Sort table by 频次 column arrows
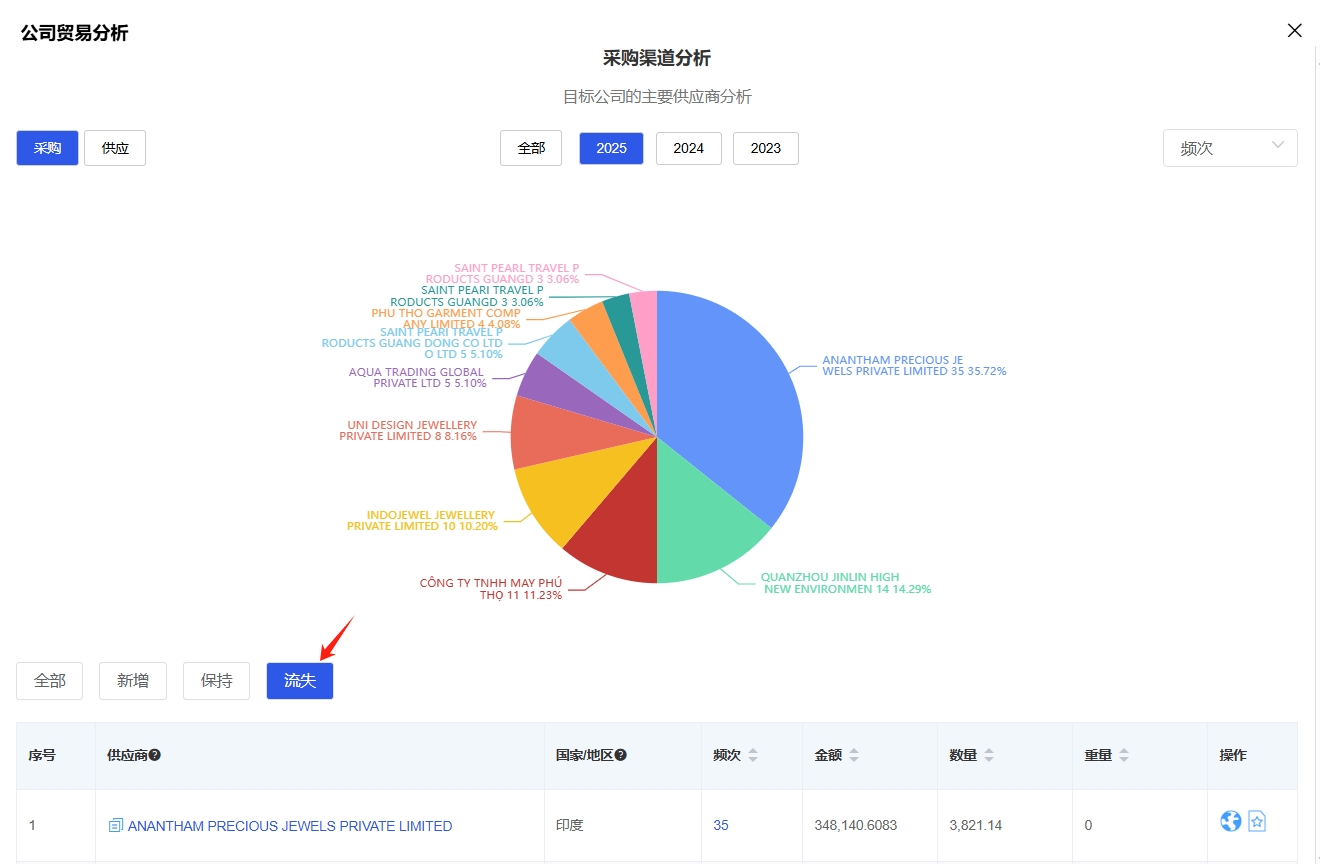The height and width of the screenshot is (864, 1320). click(x=753, y=756)
